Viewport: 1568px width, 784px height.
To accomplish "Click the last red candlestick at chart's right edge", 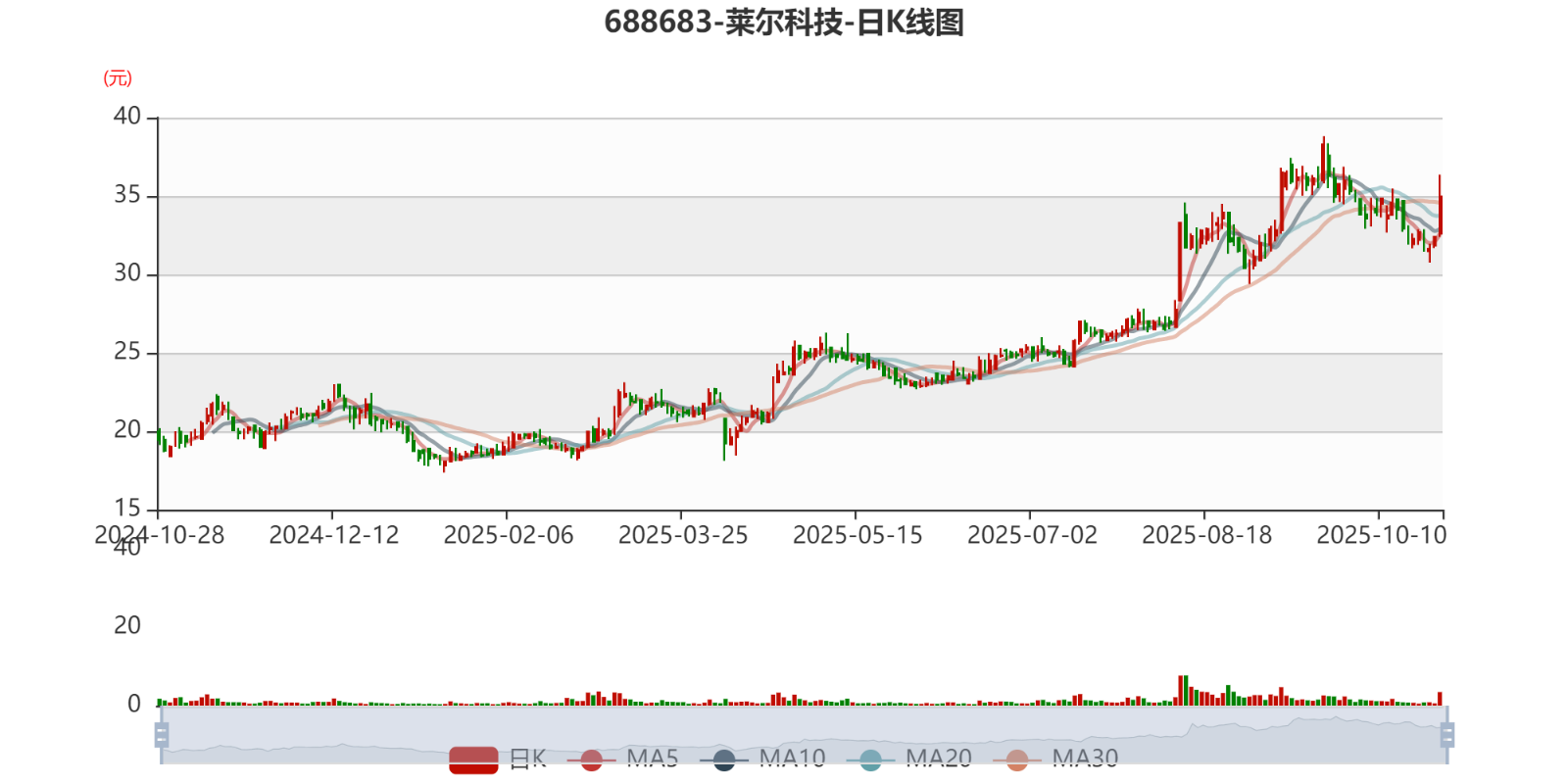I will tap(1440, 206).
